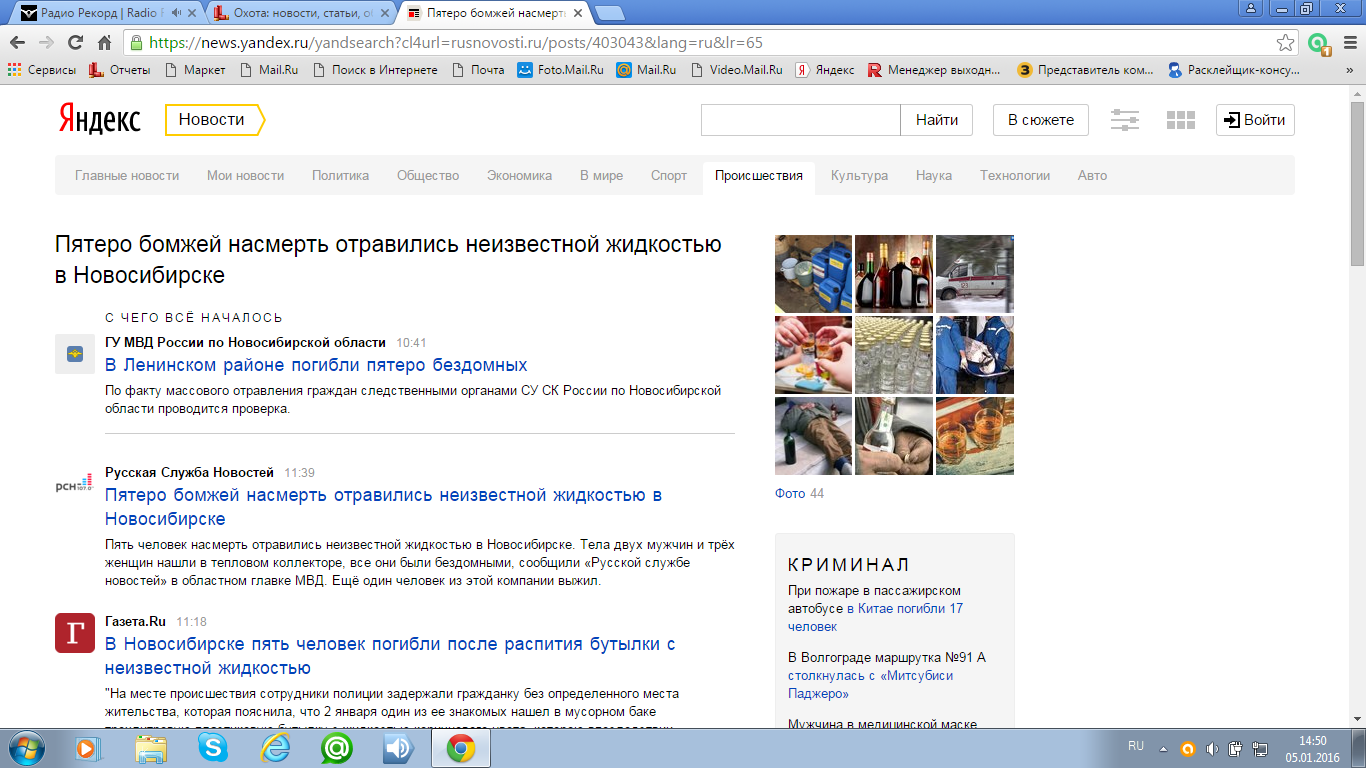The width and height of the screenshot is (1366, 768).
Task: Open the search settings sliders icon
Action: 1125,120
